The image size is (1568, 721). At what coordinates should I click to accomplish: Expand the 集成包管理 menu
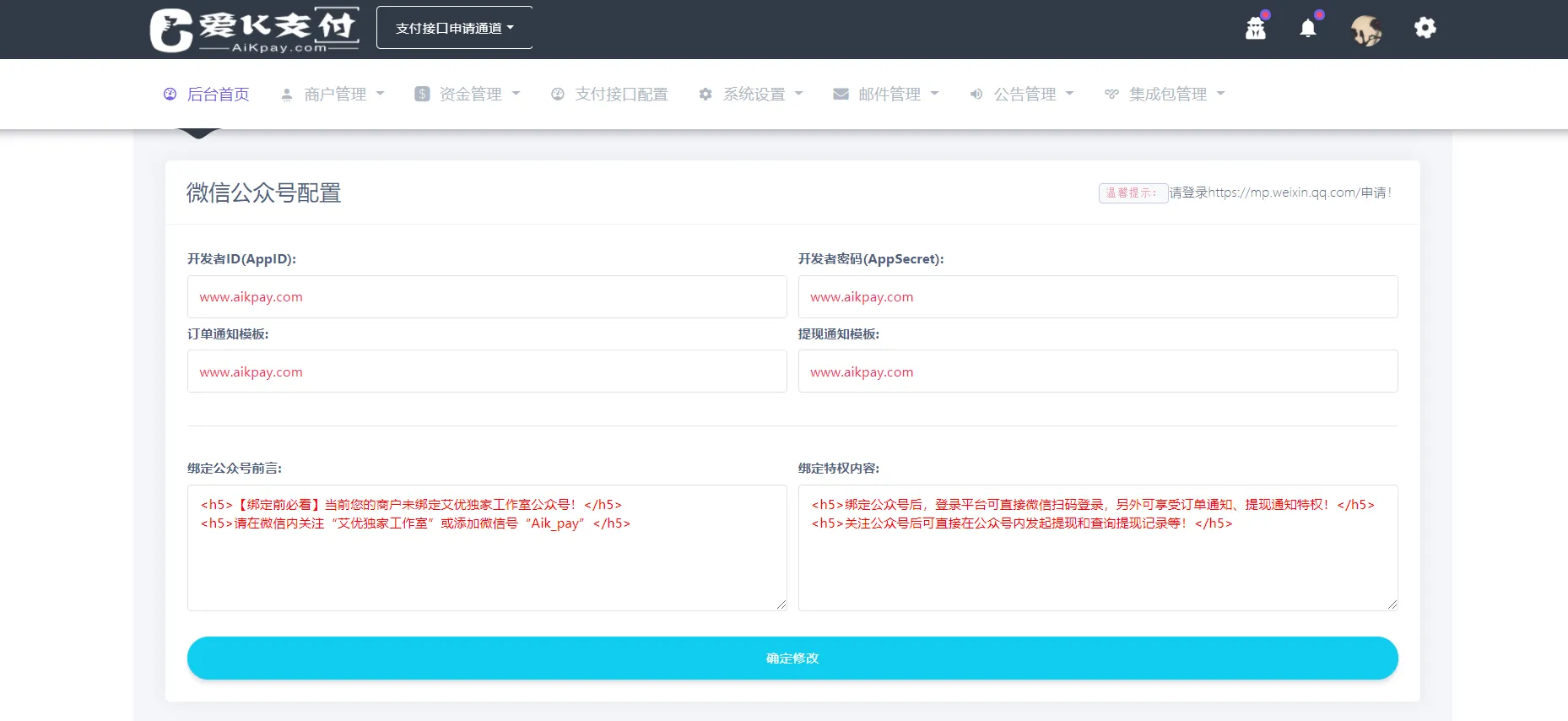click(1165, 94)
